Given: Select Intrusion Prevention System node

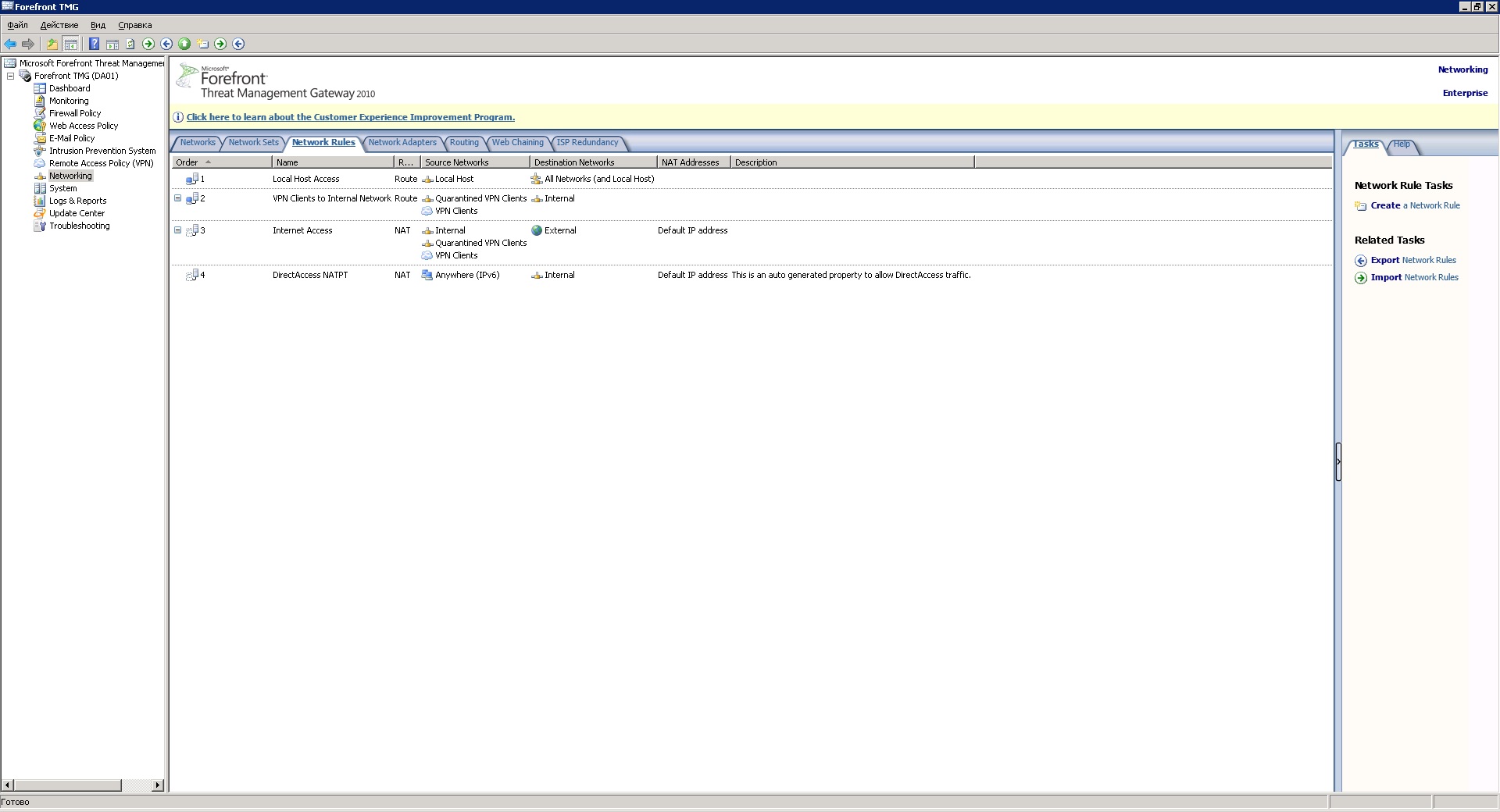Looking at the screenshot, I should coord(102,151).
